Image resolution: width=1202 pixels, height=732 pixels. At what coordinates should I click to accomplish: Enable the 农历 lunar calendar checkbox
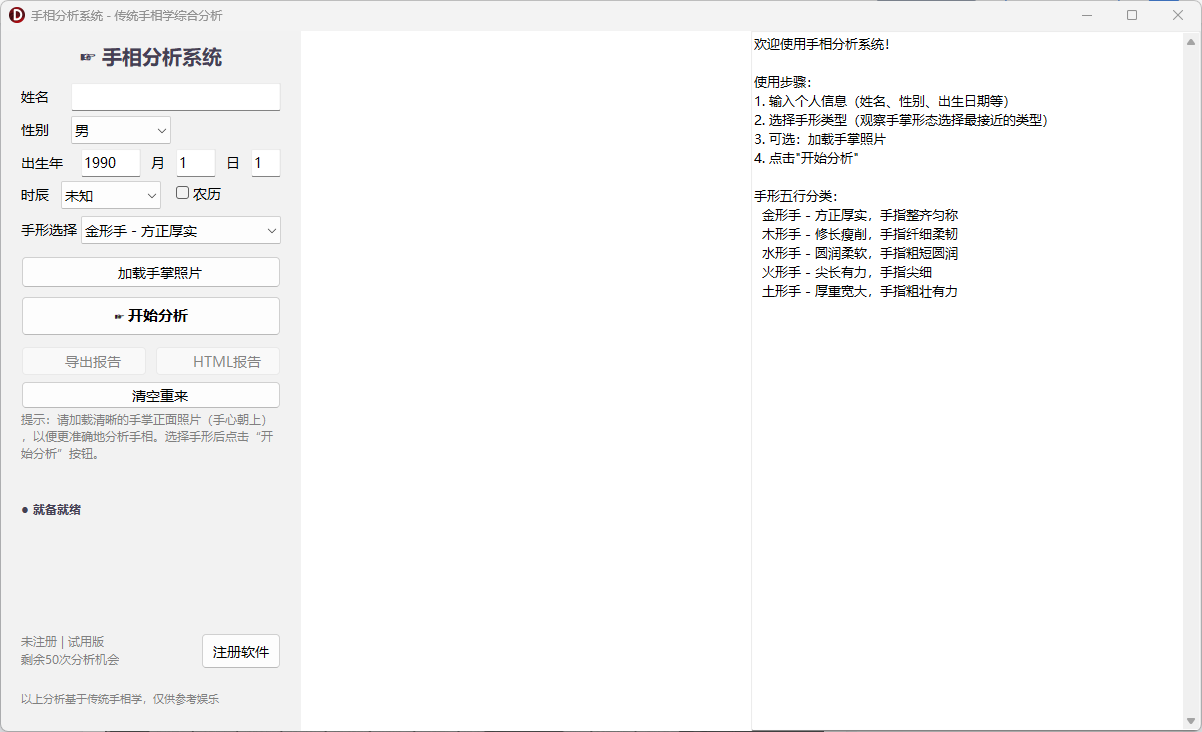click(183, 193)
